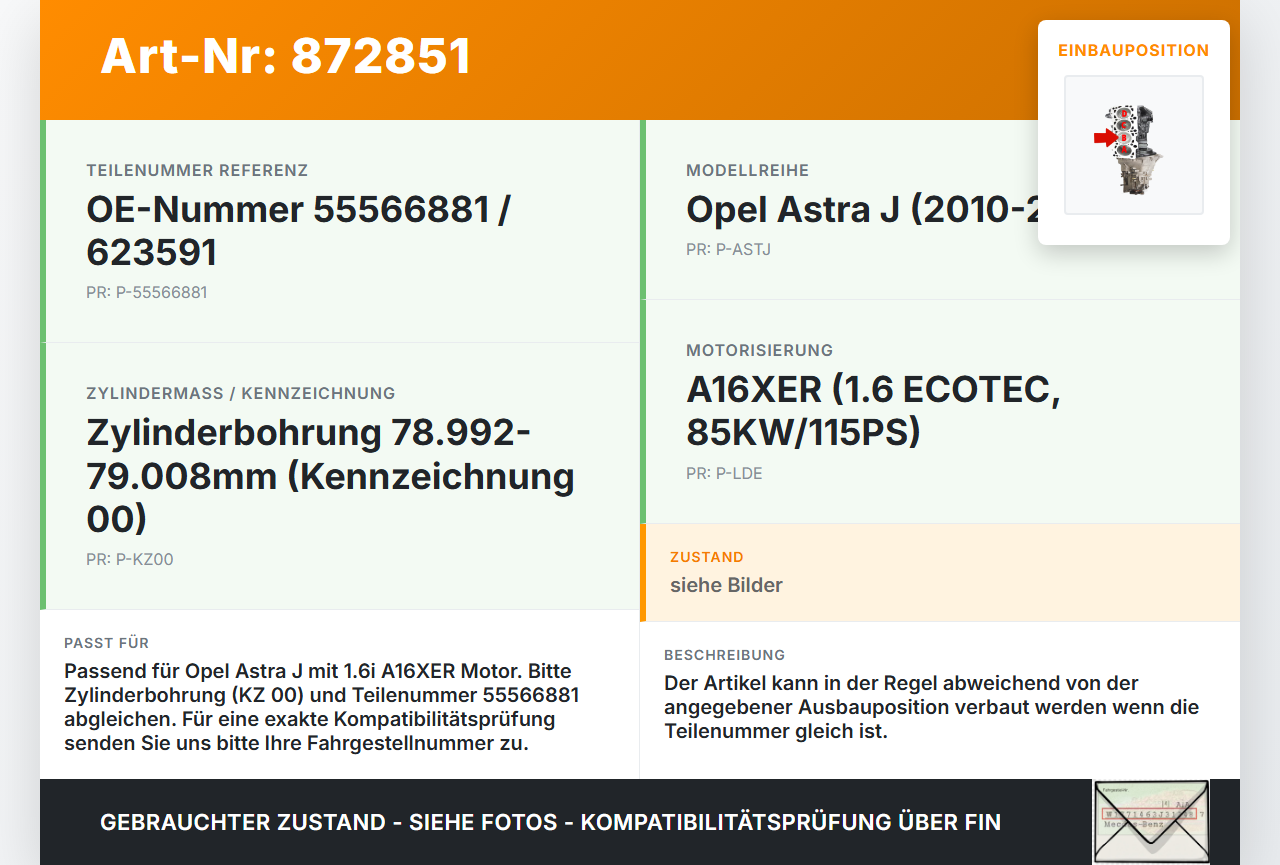Select 'A16XER (1.6 ECOTEC, 85KW/115PS)' text
Screen dimensions: 1280x865
click(x=873, y=411)
